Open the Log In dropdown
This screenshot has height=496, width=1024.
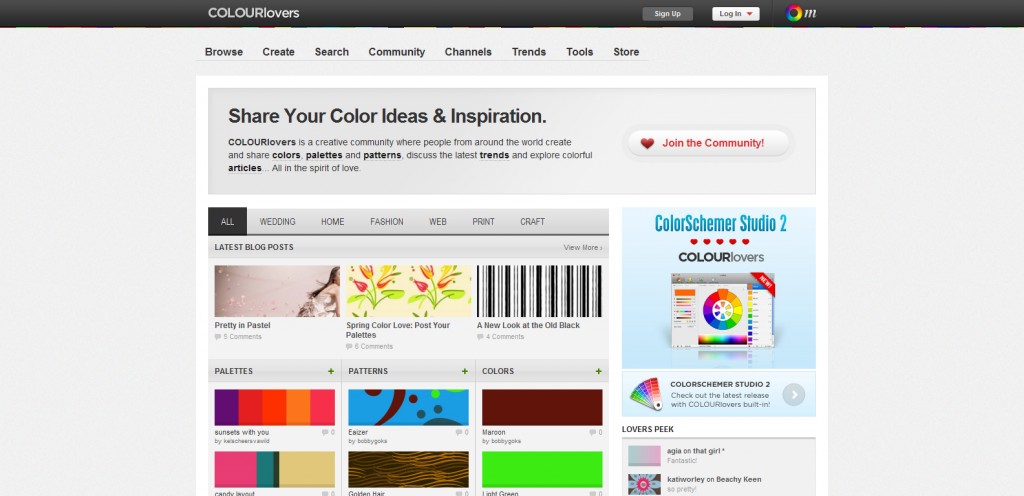pyautogui.click(x=735, y=14)
